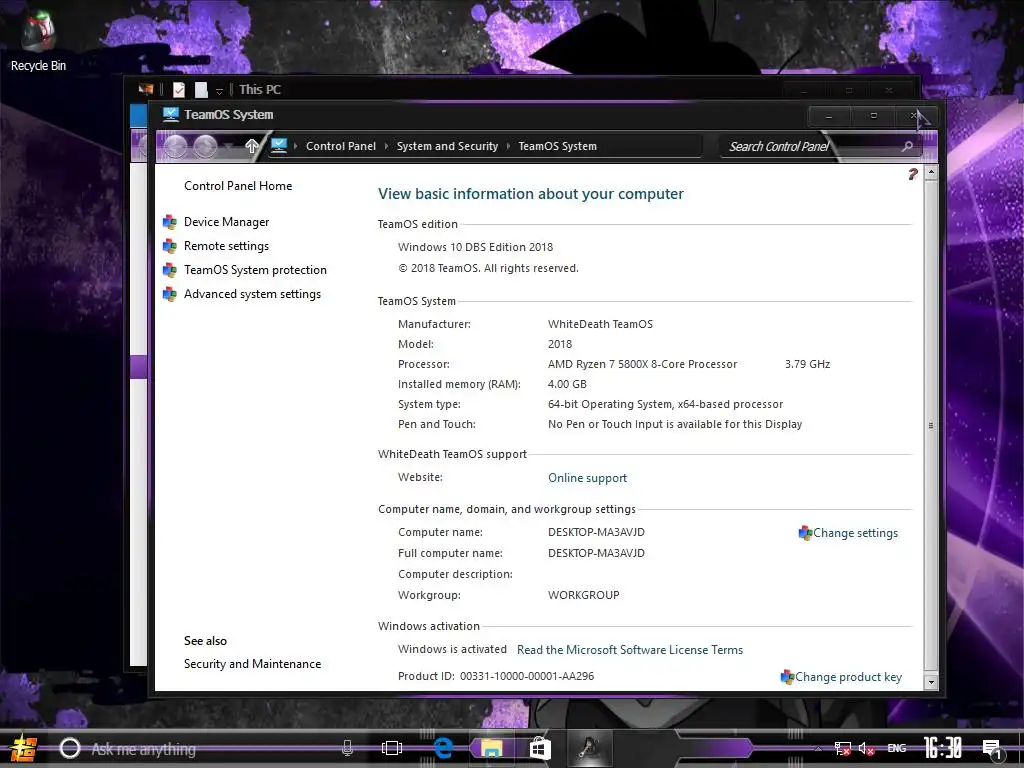Click the computer icon in address bar

click(x=279, y=146)
